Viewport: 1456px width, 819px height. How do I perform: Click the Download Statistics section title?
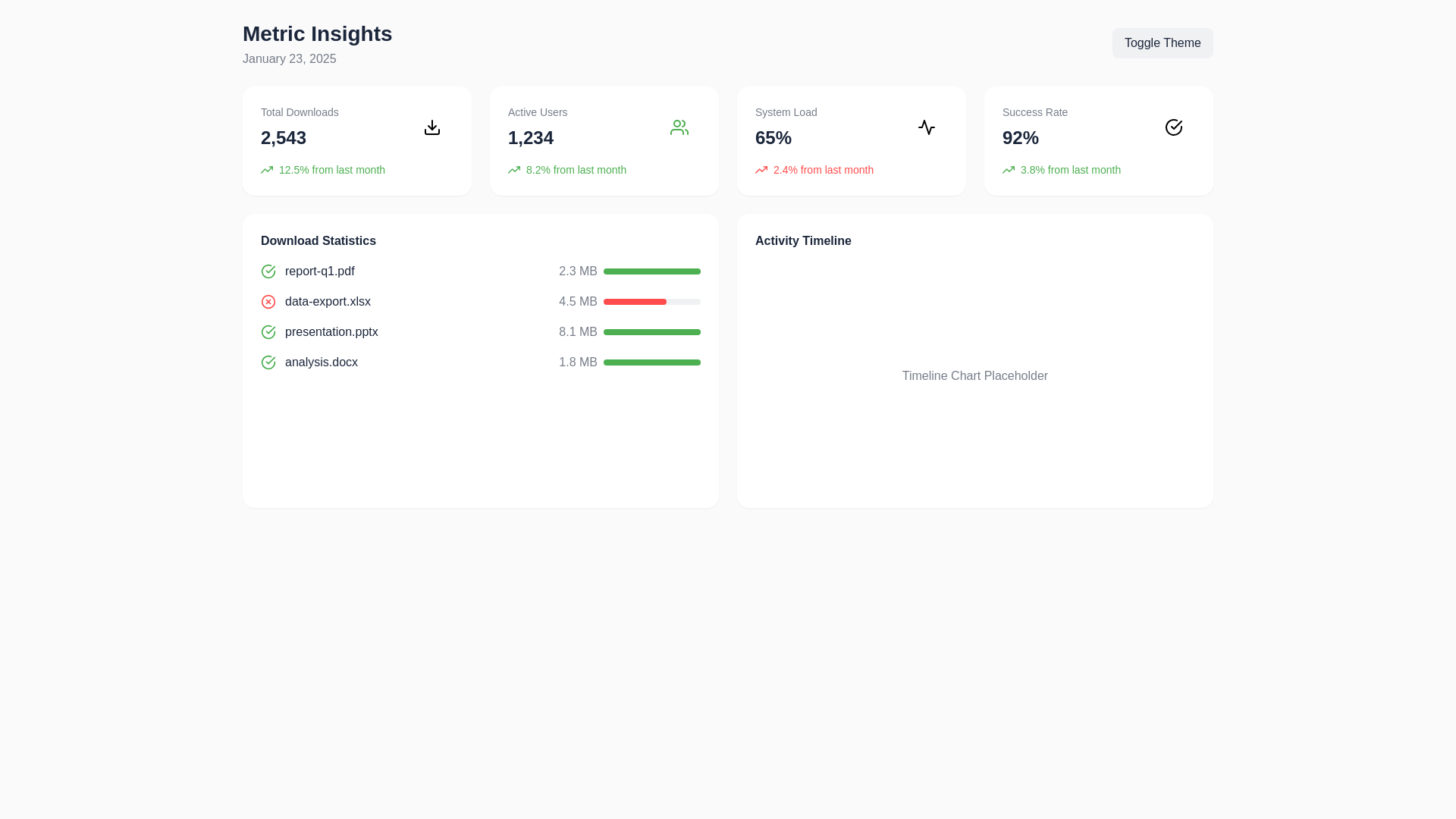[x=318, y=240]
